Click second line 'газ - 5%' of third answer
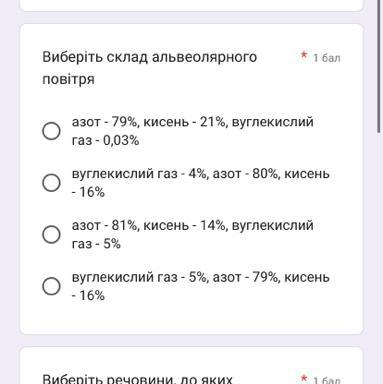The width and height of the screenshot is (383, 384). coord(96,244)
